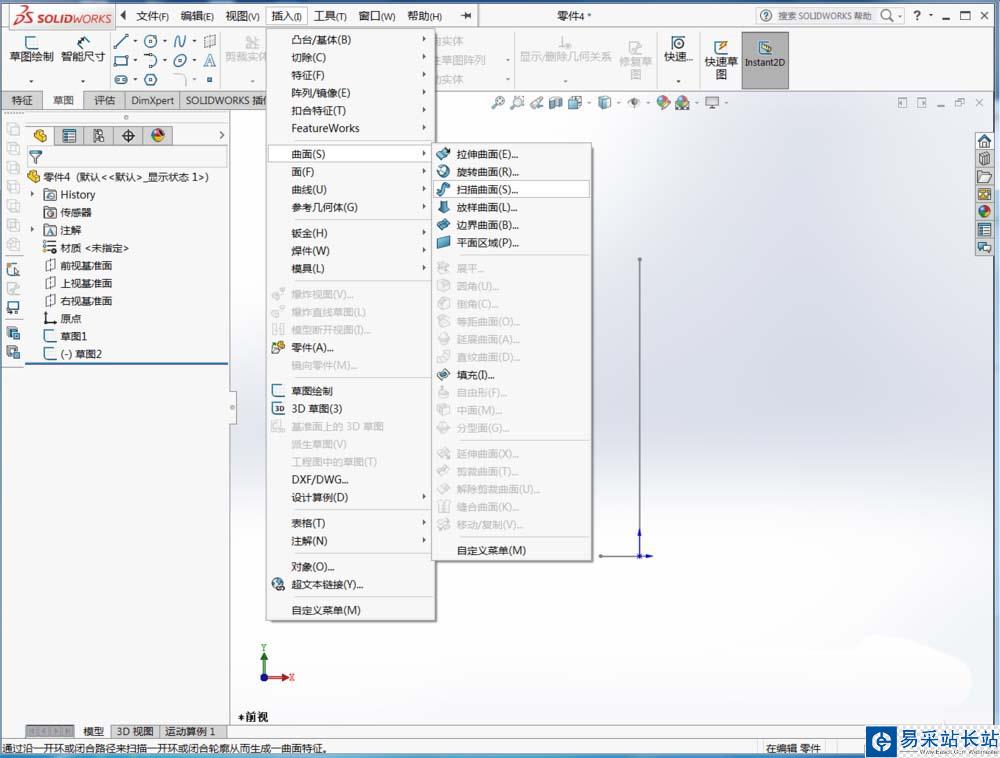Open the 文件(F) menu

tap(152, 16)
